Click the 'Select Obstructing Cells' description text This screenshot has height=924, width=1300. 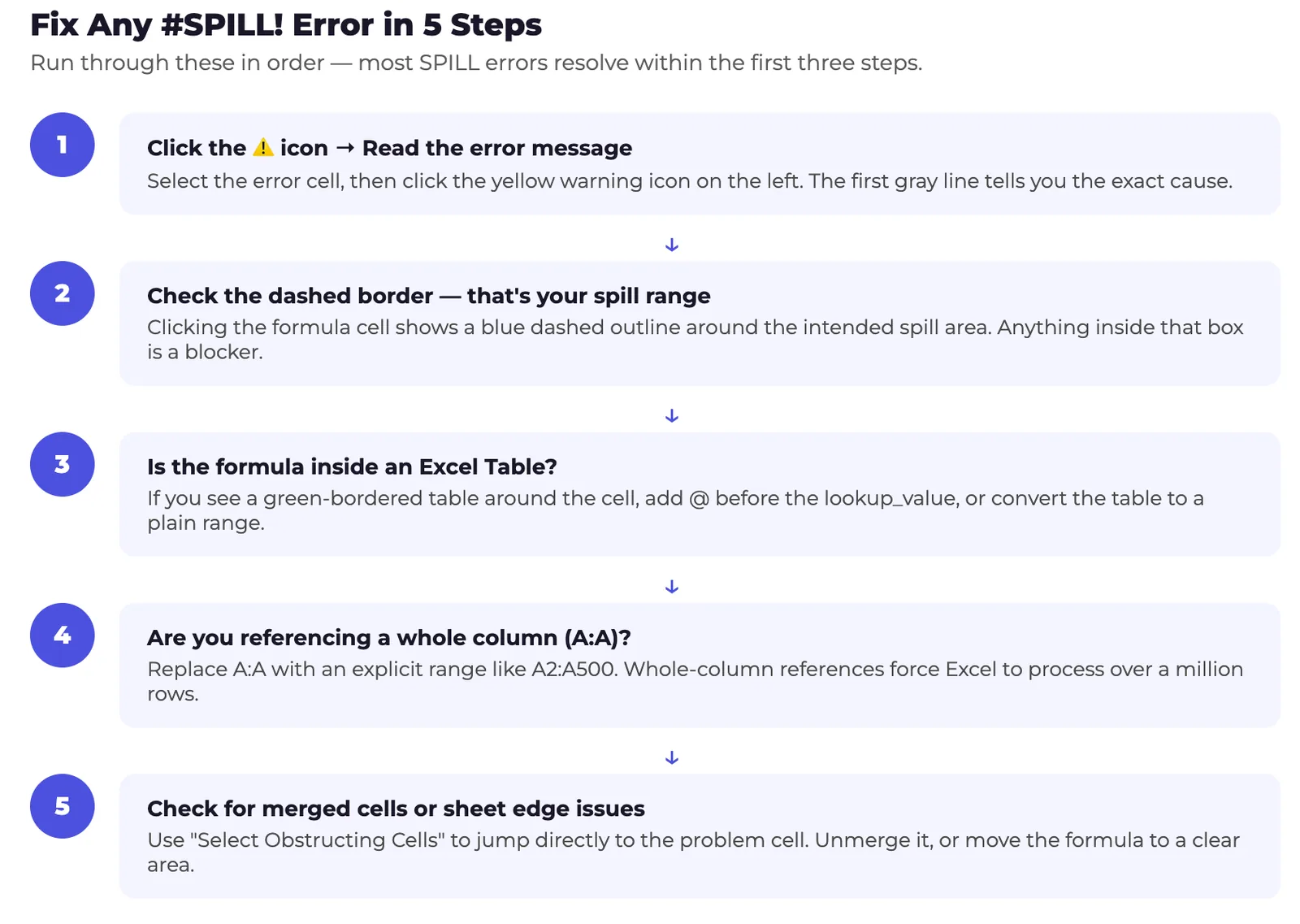coord(693,839)
